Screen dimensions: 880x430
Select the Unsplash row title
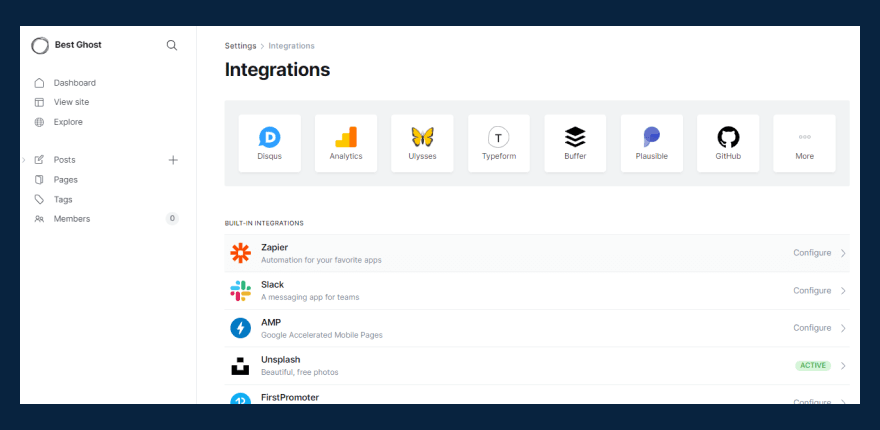[x=281, y=360]
